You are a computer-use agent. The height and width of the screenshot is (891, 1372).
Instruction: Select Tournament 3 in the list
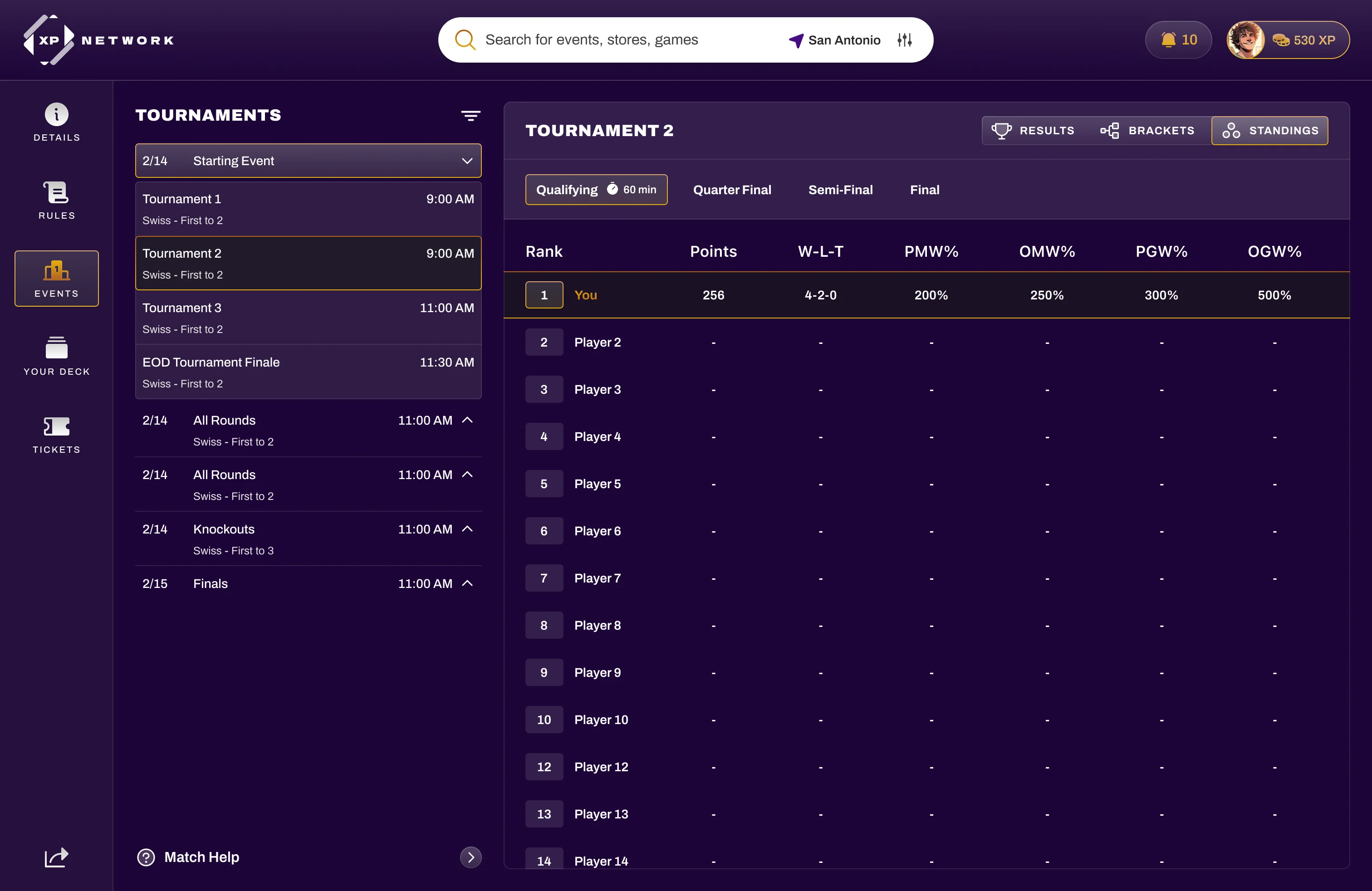pyautogui.click(x=308, y=318)
